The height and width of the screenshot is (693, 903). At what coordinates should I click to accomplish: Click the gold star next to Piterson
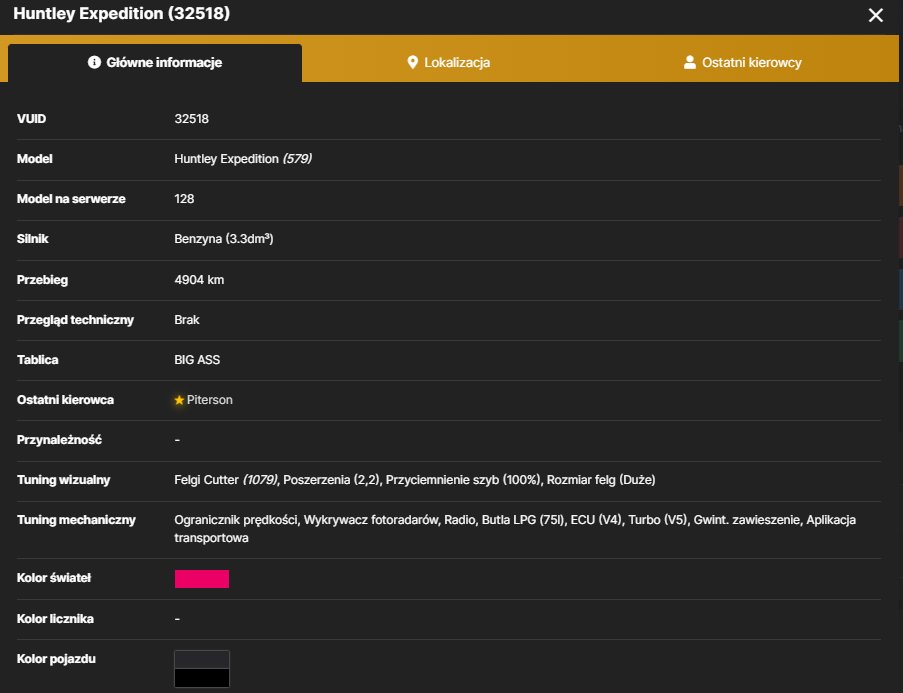179,400
